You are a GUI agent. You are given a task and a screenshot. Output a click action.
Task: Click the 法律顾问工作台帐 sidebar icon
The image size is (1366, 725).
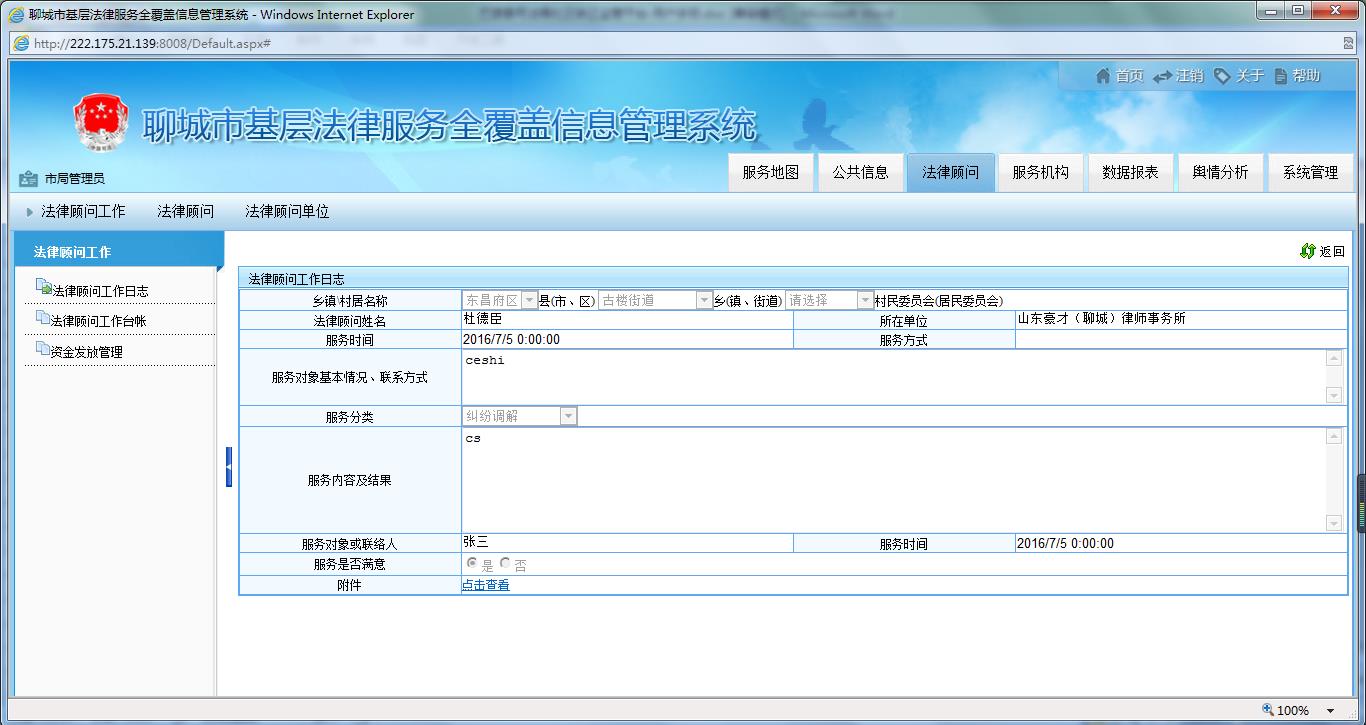point(42,318)
